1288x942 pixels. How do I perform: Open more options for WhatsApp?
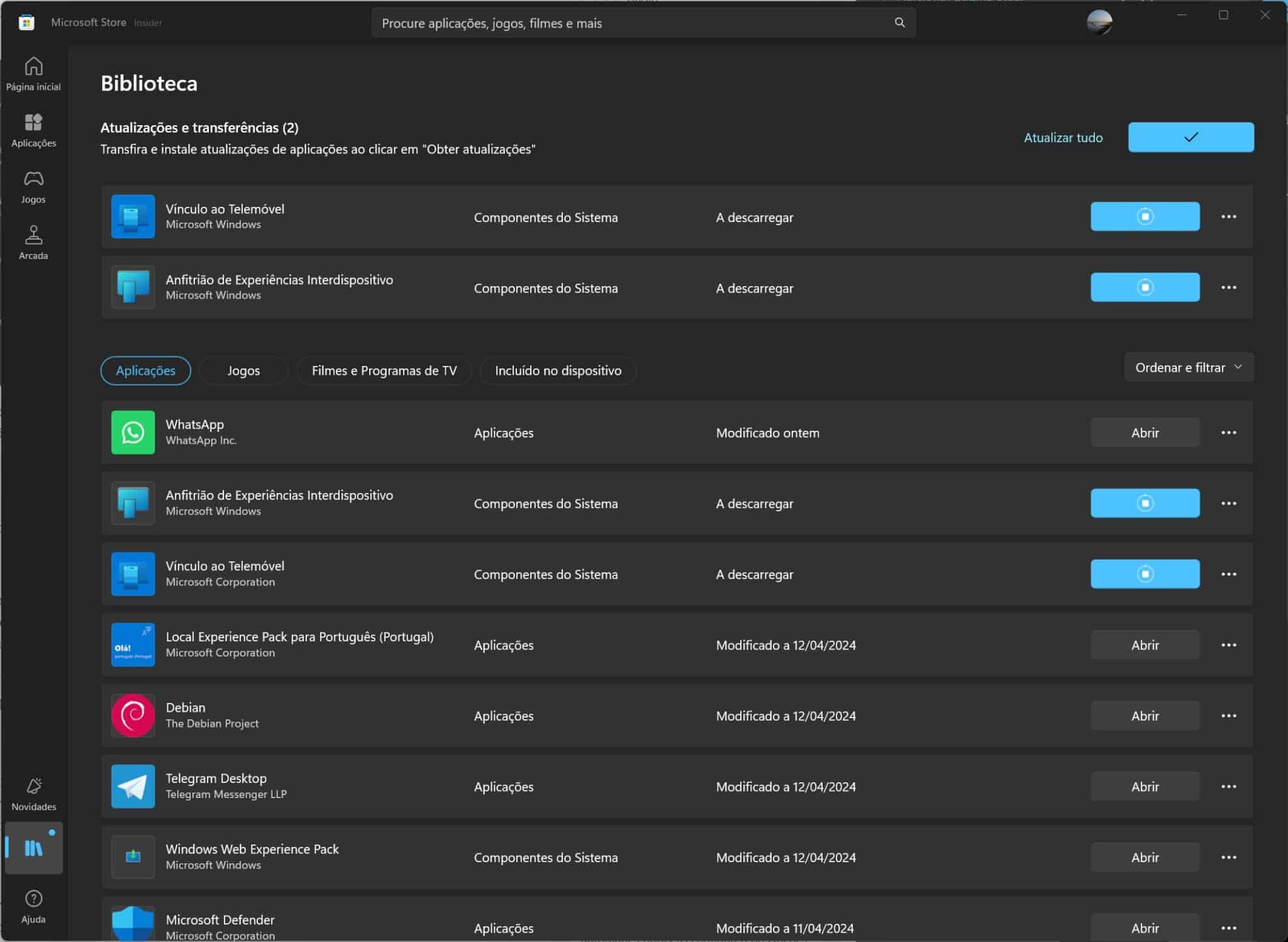pyautogui.click(x=1228, y=433)
